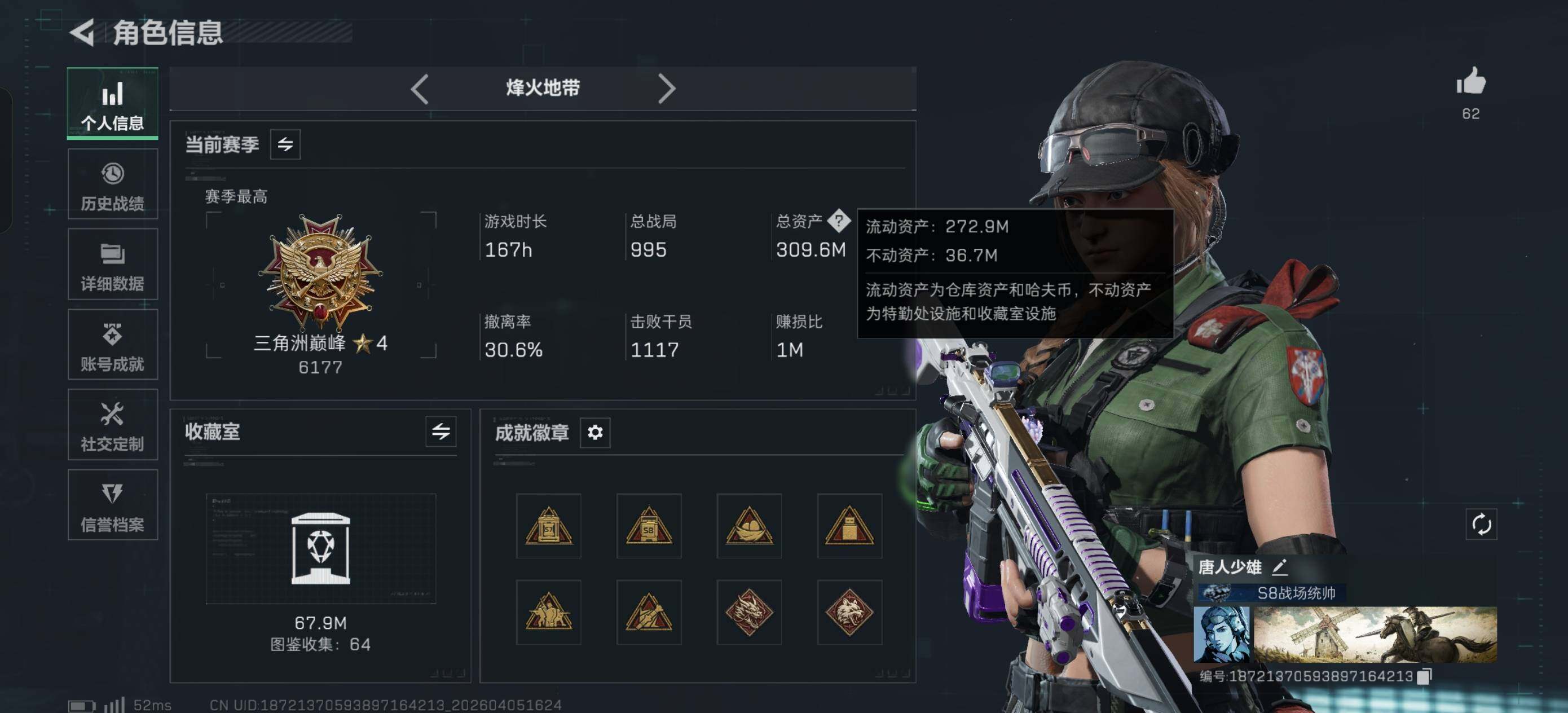This screenshot has width=1568, height=713.
Task: Select the wolf head achievement badge
Action: [849, 612]
